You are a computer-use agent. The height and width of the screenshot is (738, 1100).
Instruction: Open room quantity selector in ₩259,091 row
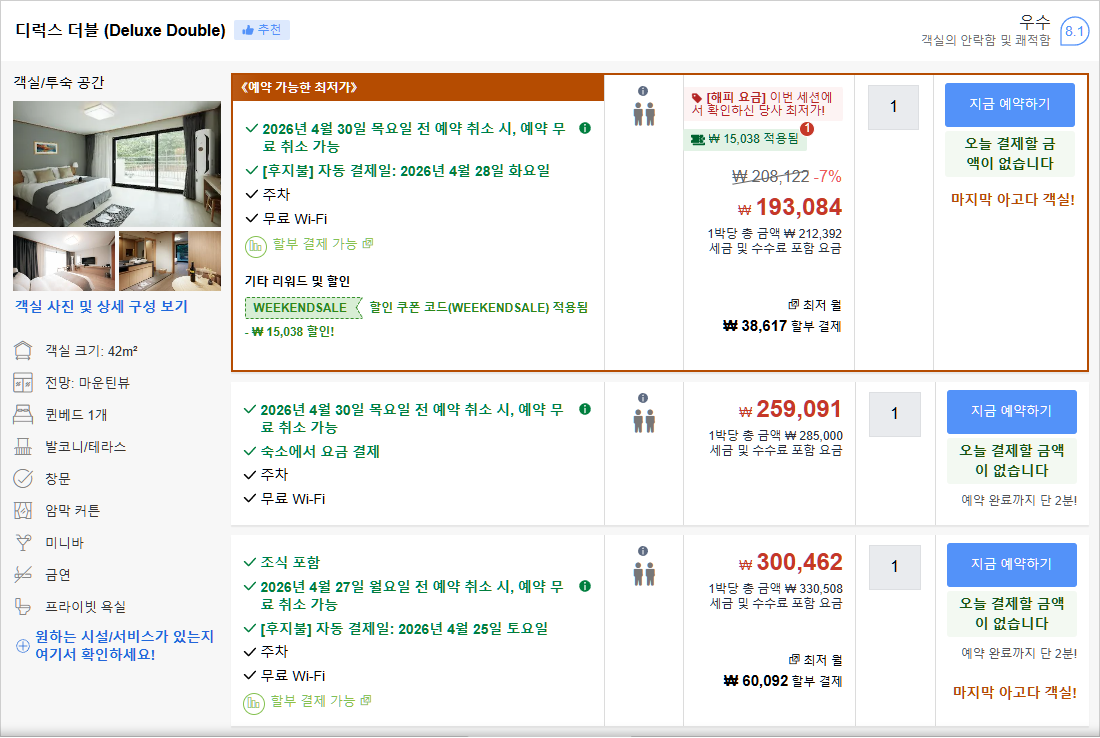coord(894,414)
